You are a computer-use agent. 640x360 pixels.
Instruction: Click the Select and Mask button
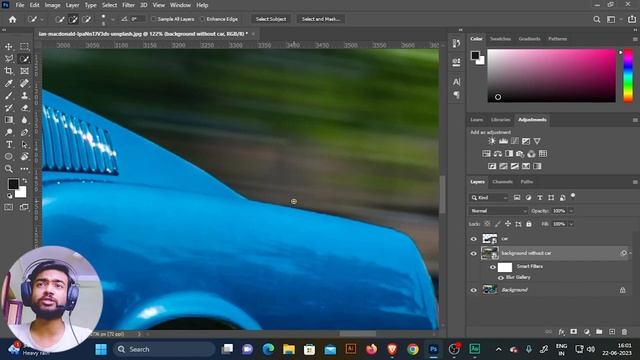321,19
